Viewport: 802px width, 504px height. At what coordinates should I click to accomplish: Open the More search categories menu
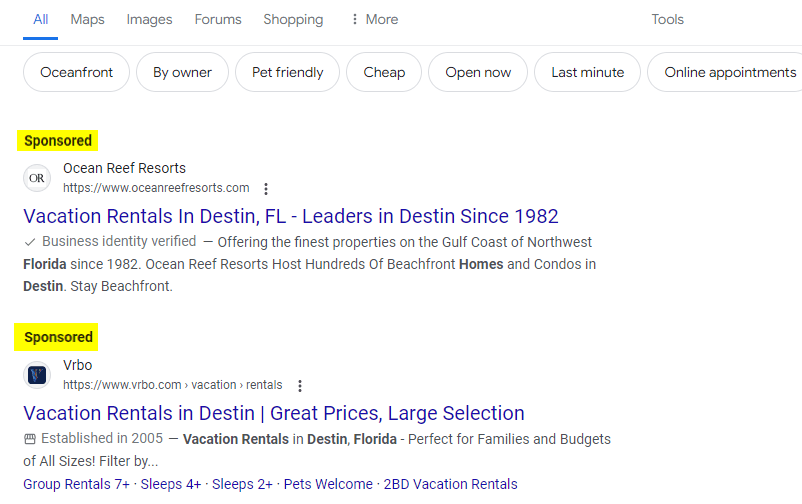tap(375, 19)
